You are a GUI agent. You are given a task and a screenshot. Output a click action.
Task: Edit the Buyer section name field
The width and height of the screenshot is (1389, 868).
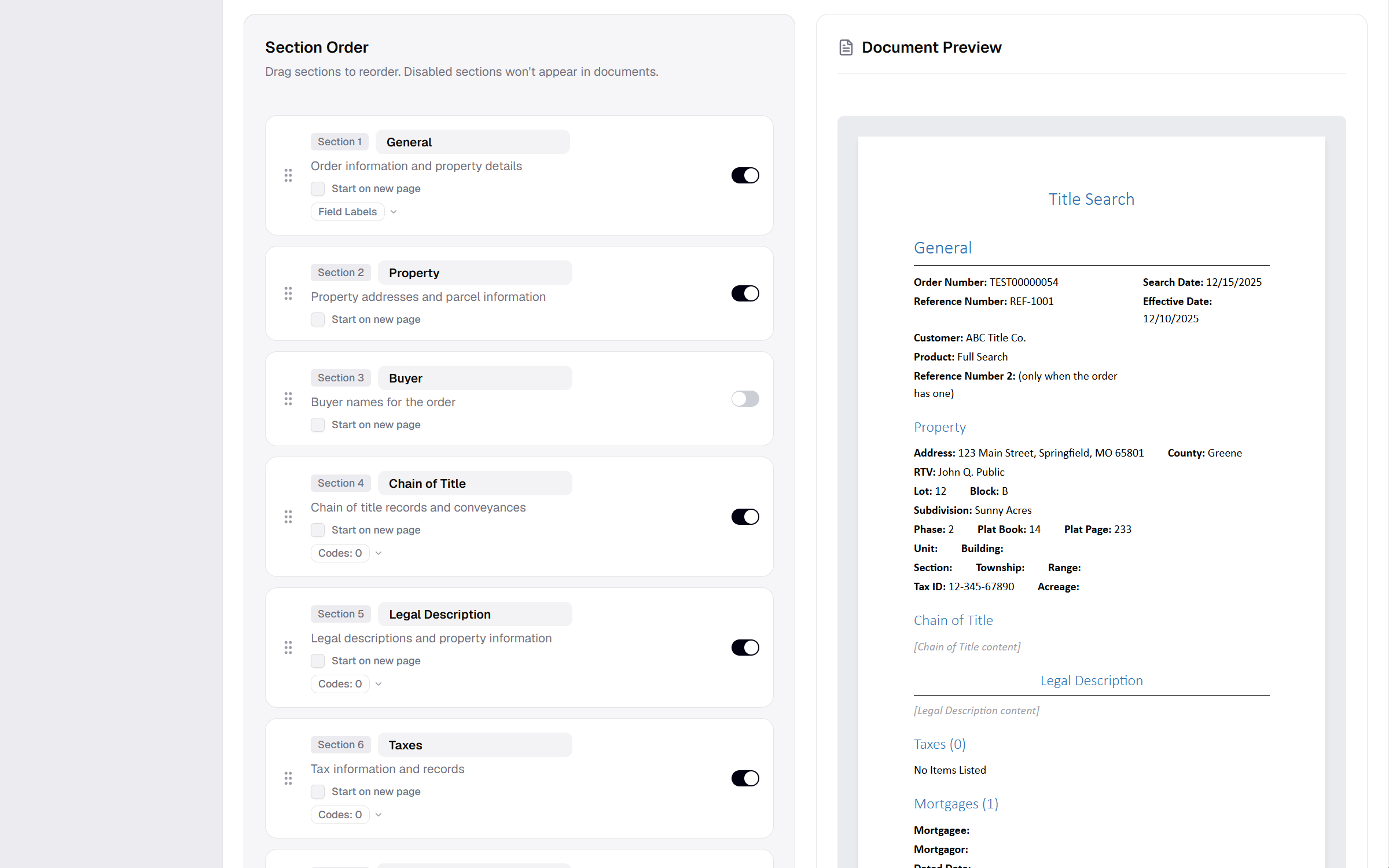tap(475, 378)
